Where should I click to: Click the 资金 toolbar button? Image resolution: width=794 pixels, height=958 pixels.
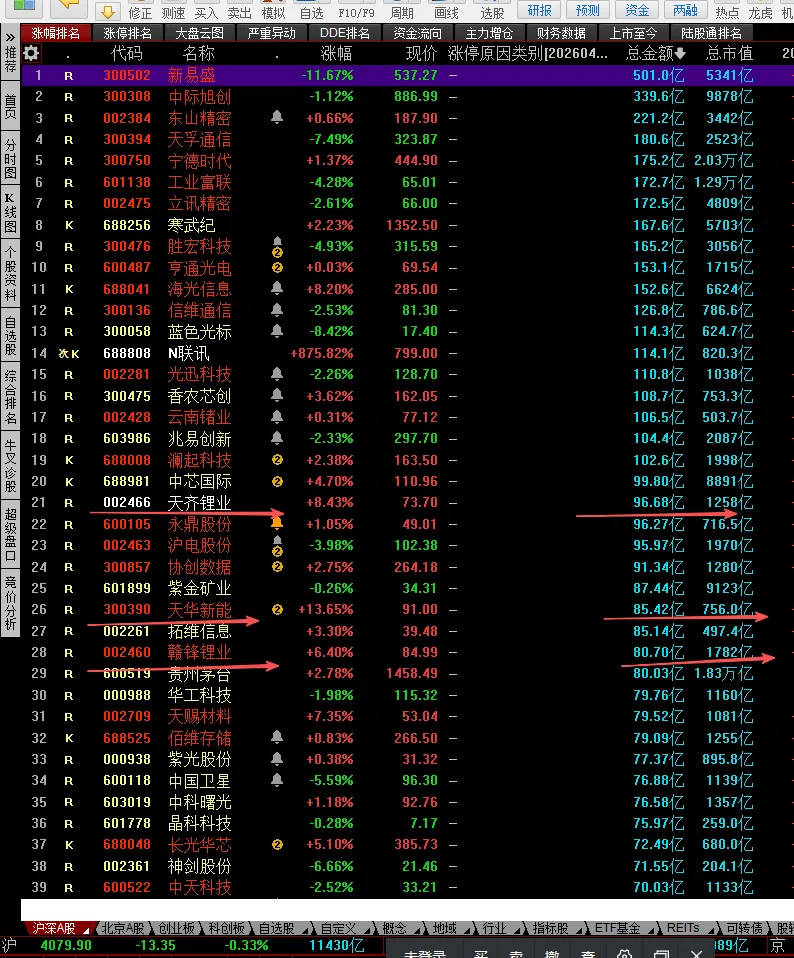637,10
